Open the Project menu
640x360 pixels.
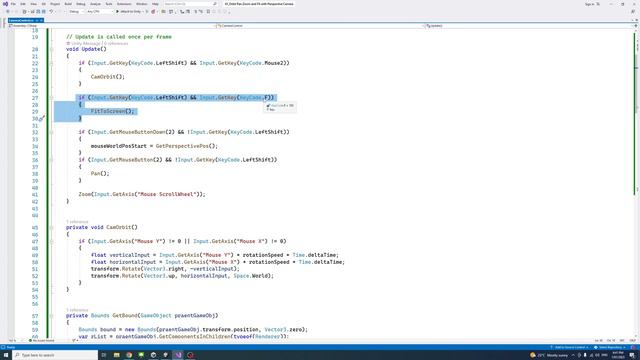pyautogui.click(x=55, y=4)
